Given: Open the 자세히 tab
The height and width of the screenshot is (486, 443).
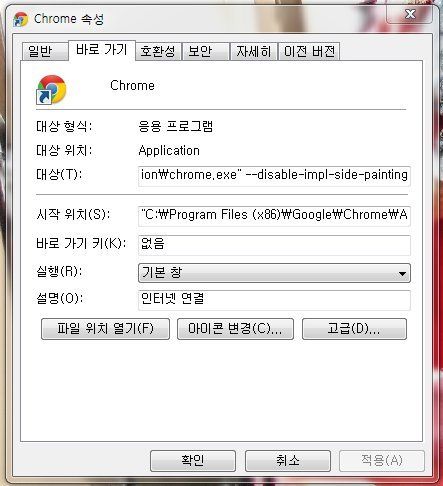Looking at the screenshot, I should click(254, 51).
